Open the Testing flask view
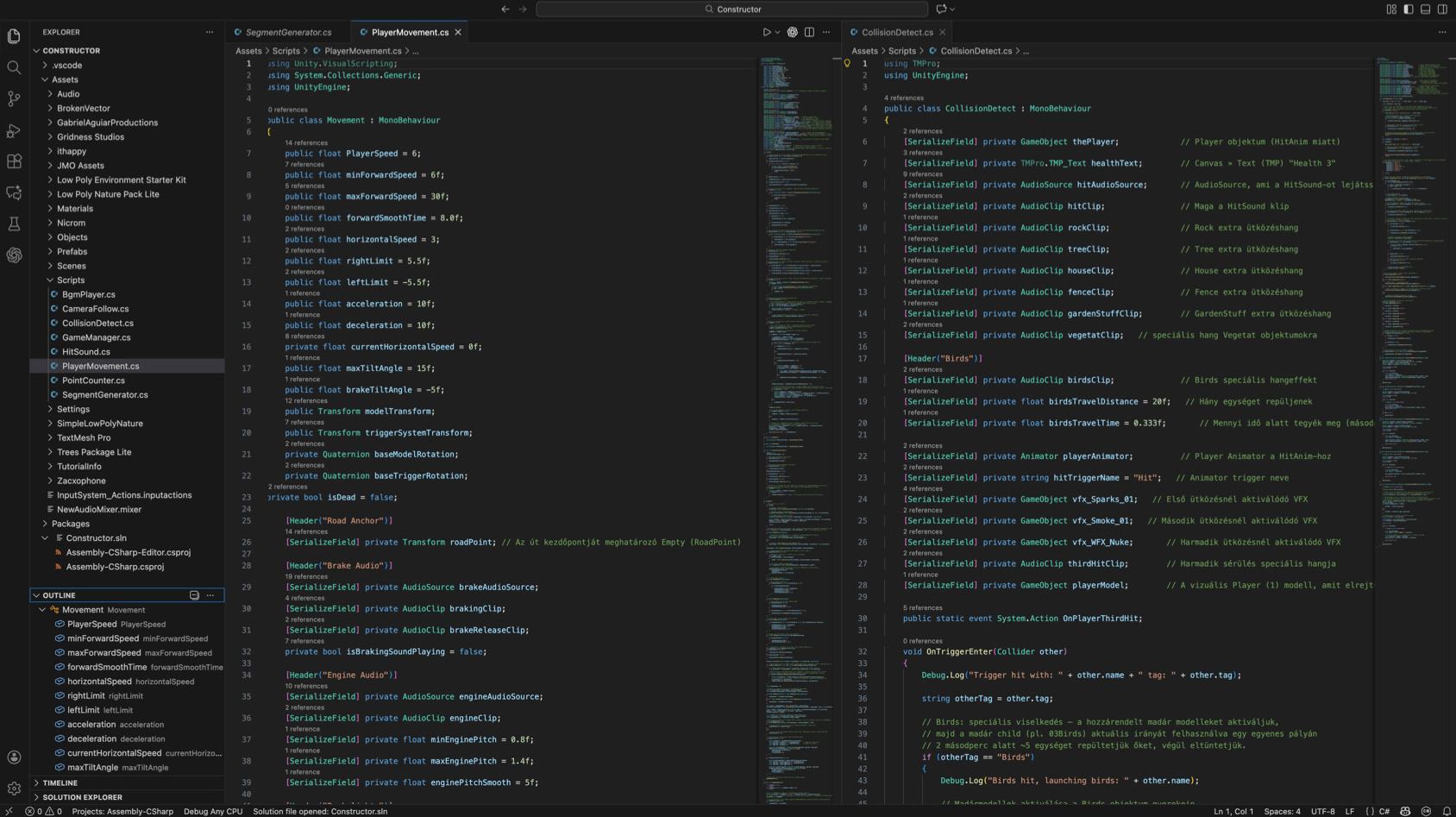This screenshot has height=817, width=1456. pyautogui.click(x=14, y=223)
